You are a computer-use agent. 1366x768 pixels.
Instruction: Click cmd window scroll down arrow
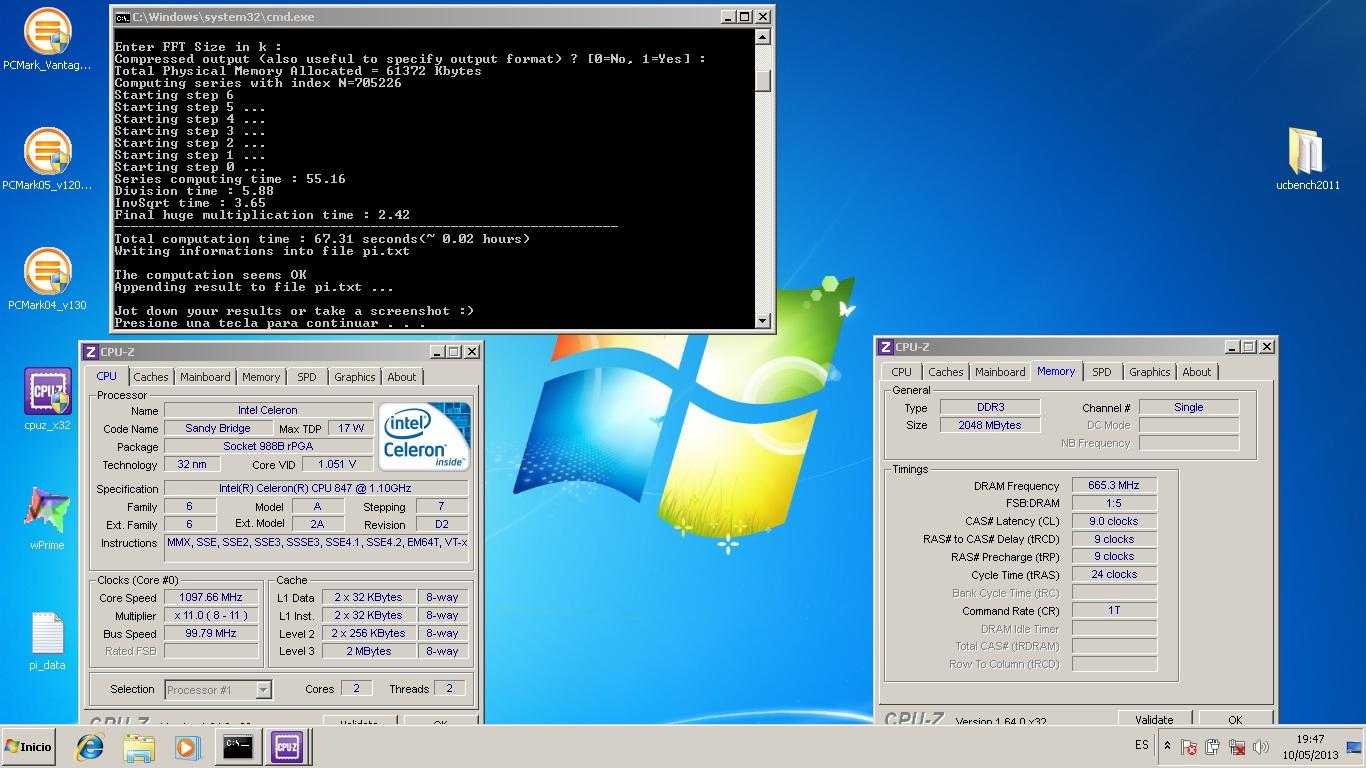click(x=763, y=321)
